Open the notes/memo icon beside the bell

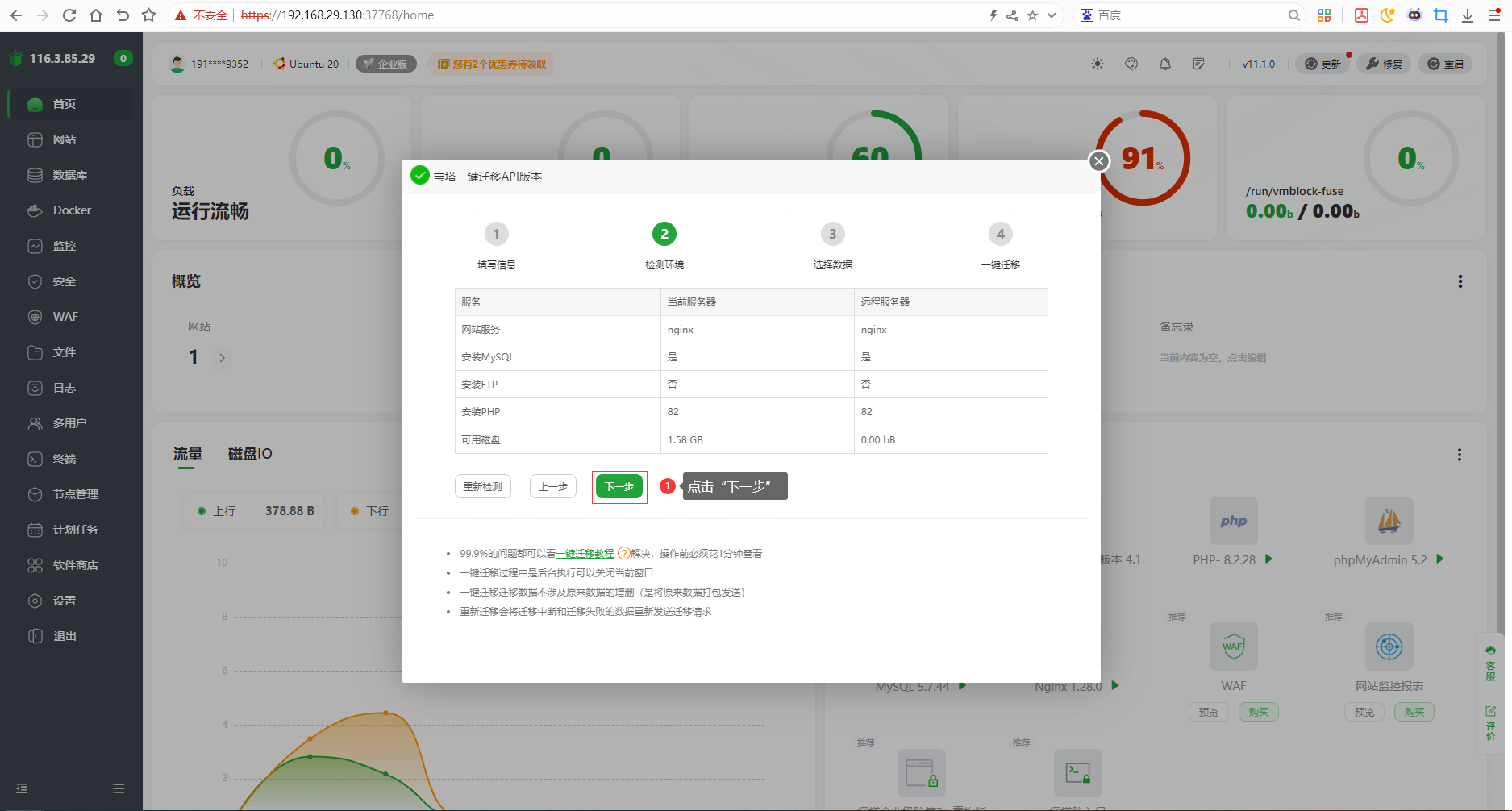pyautogui.click(x=1199, y=63)
